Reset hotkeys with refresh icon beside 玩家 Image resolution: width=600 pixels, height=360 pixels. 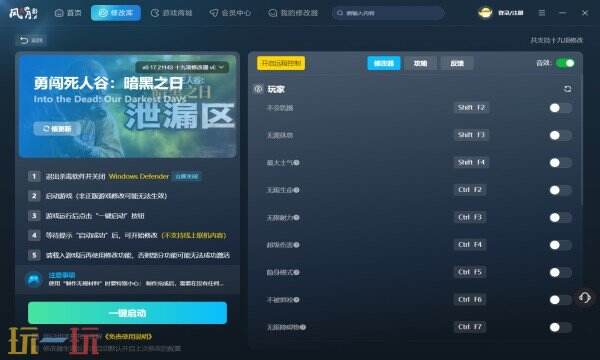[x=567, y=89]
